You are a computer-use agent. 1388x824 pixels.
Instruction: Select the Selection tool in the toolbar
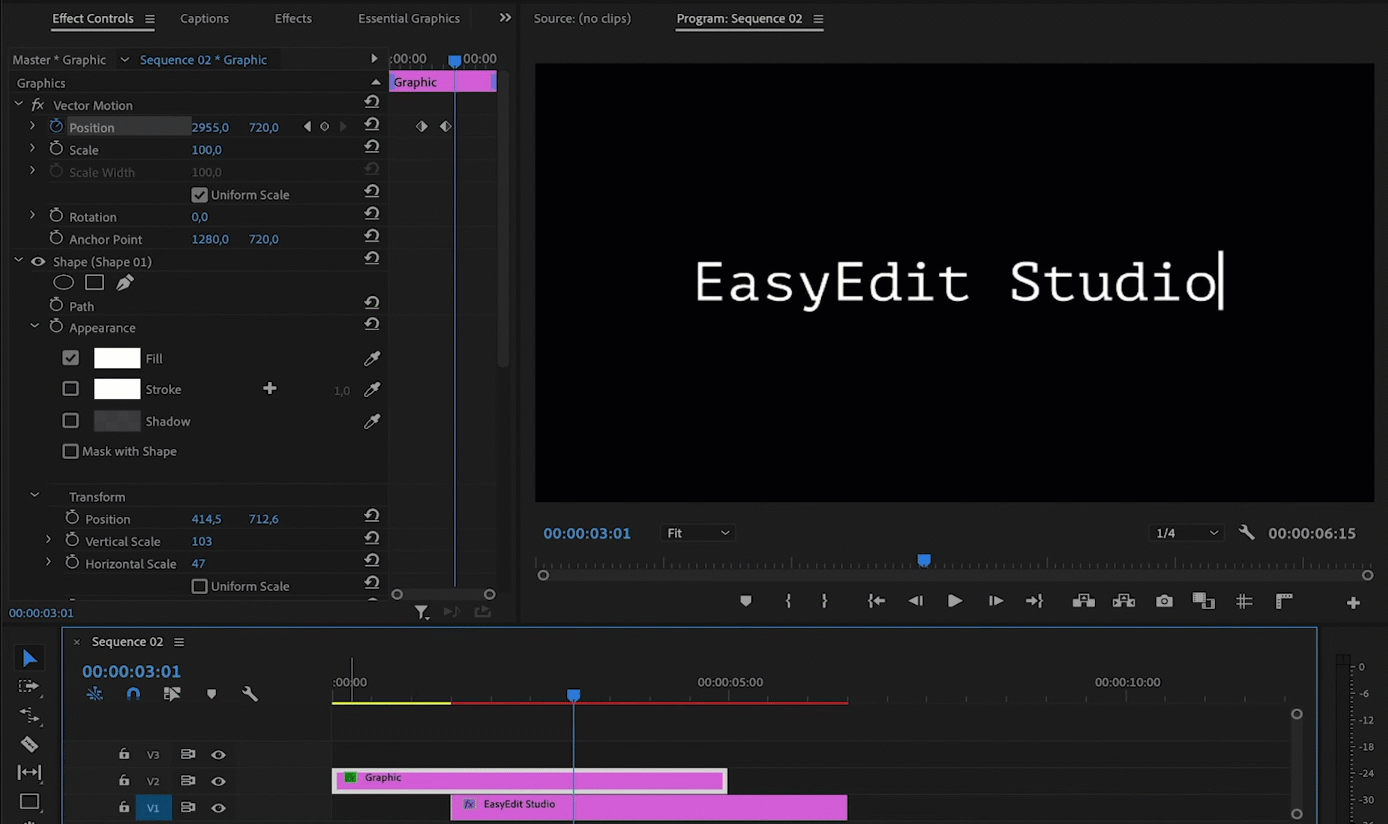pos(29,657)
